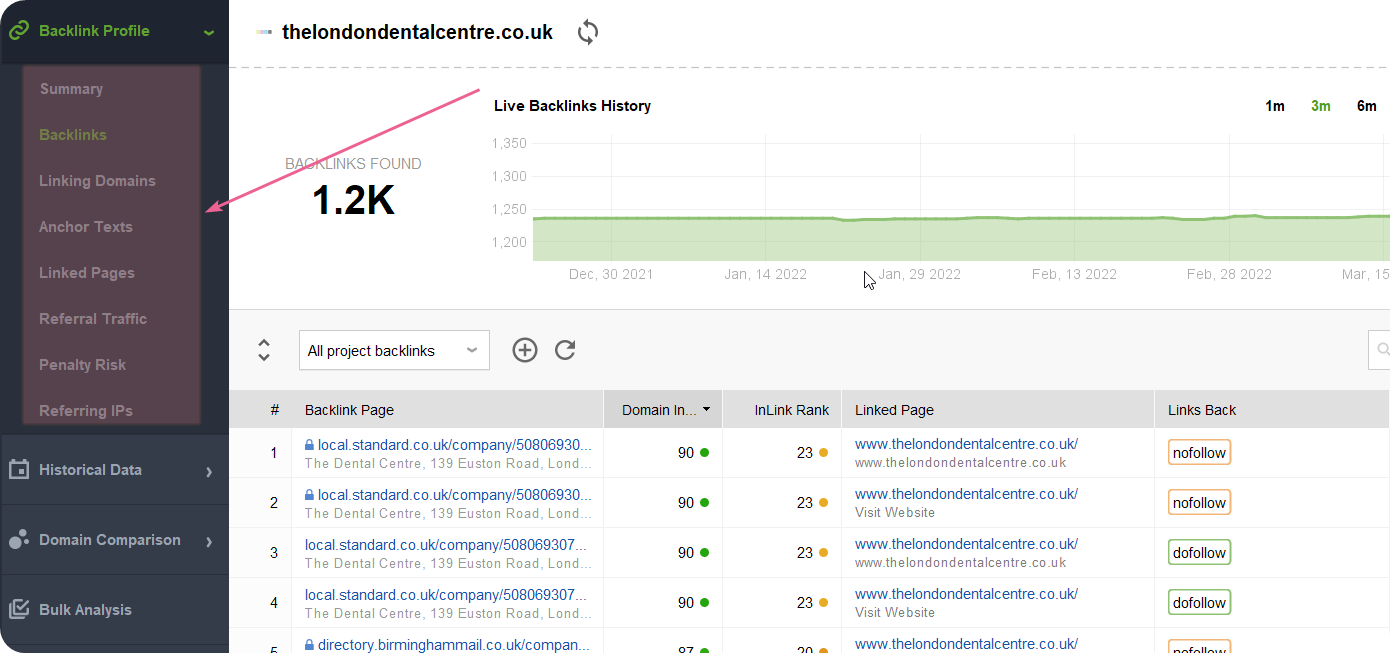Reload the backlinks table with refresh icon
This screenshot has height=653, width=1390.
(x=565, y=350)
